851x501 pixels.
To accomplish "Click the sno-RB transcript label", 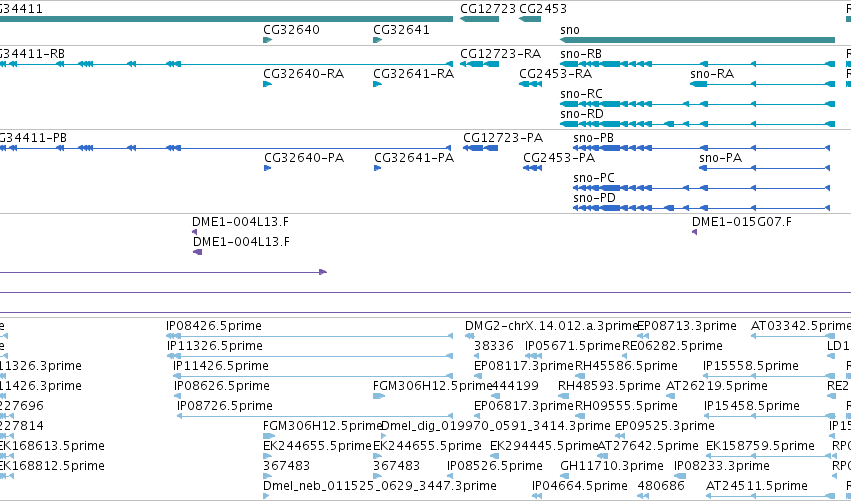I will pyautogui.click(x=581, y=54).
